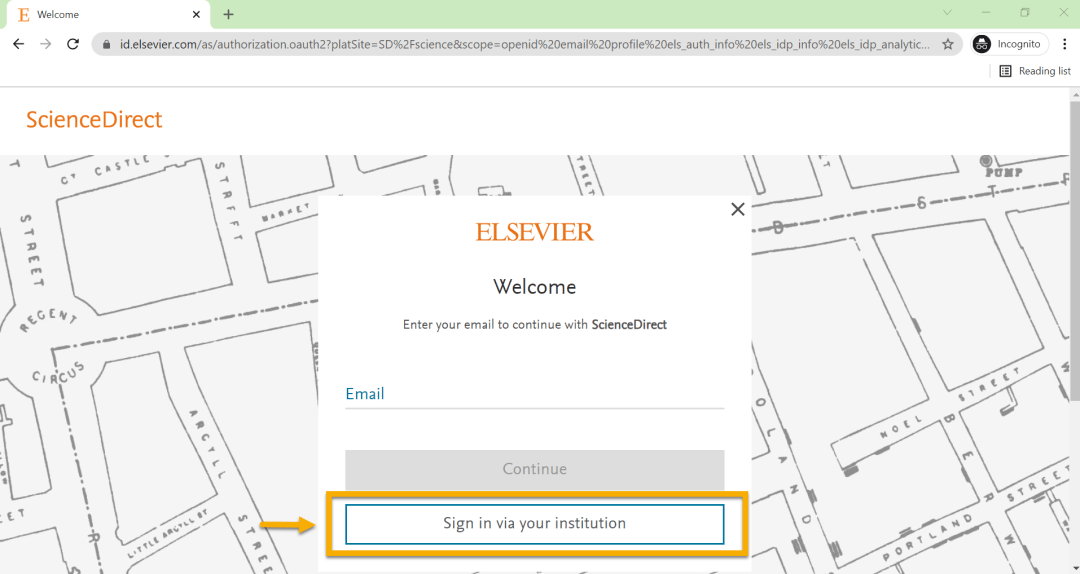Screen dimensions: 1080x574
Task: Choose Sign in via your institution
Action: tap(534, 524)
